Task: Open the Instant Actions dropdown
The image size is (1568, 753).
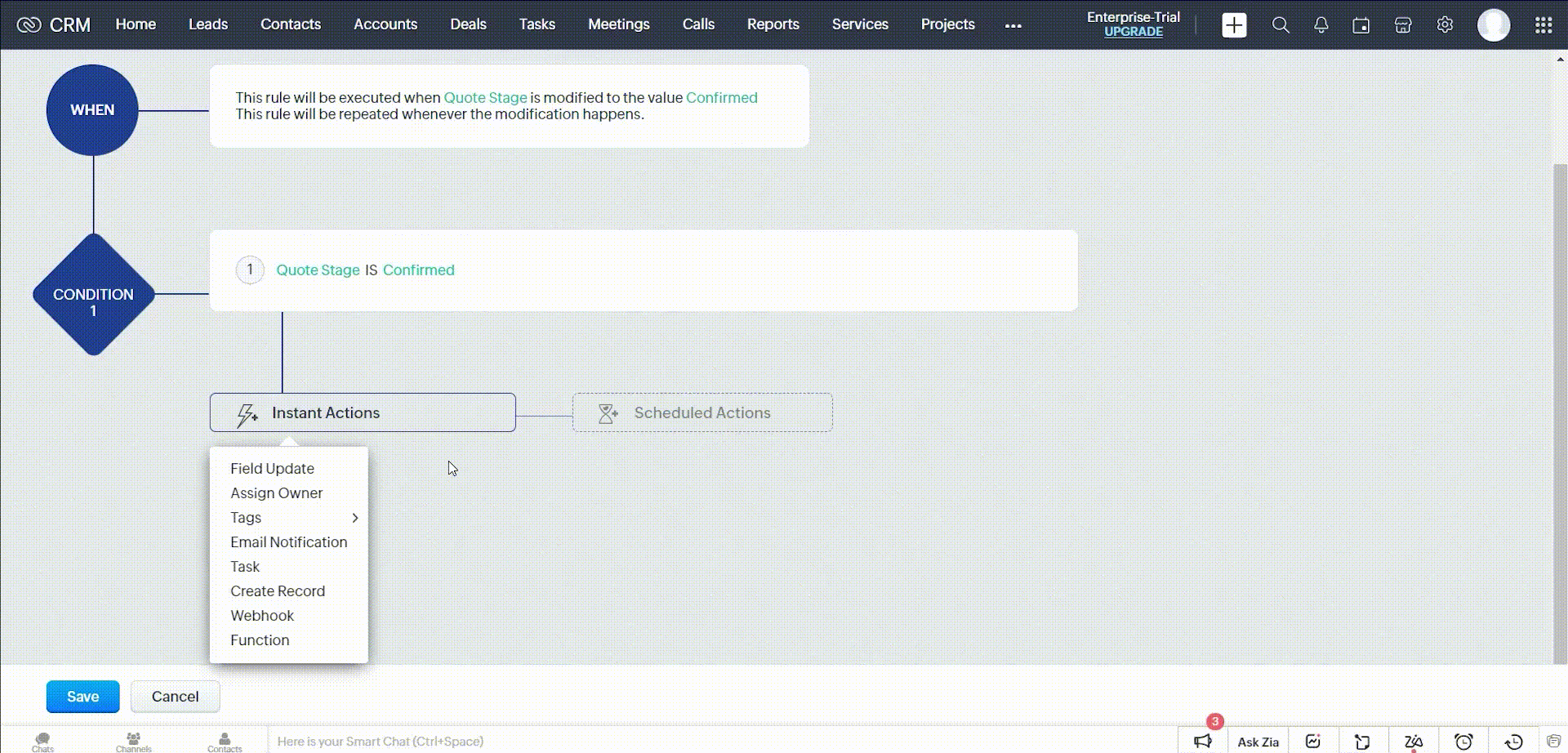Action: tap(363, 412)
